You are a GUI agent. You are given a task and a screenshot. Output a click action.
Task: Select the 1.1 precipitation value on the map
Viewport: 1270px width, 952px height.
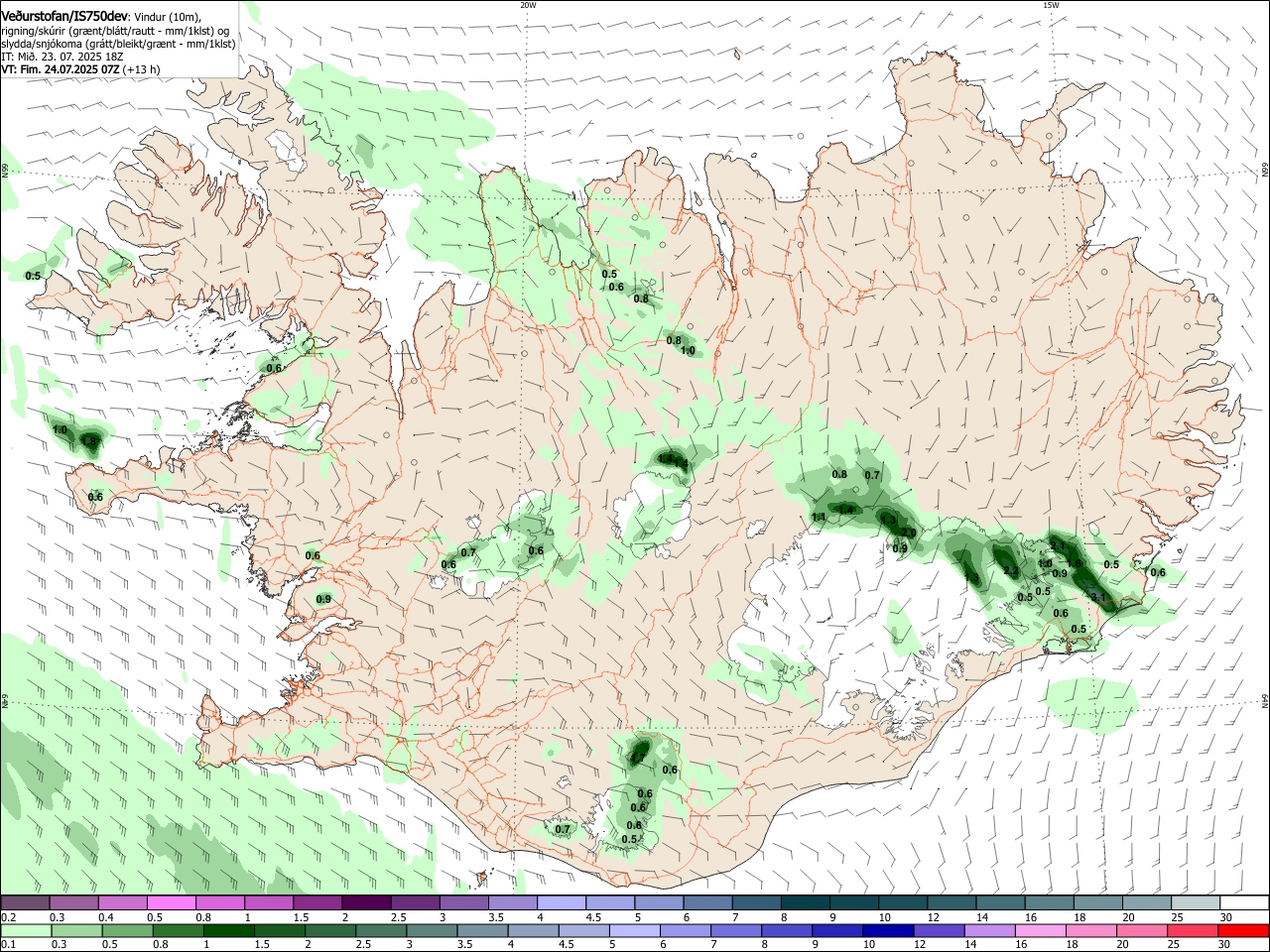coord(819,518)
